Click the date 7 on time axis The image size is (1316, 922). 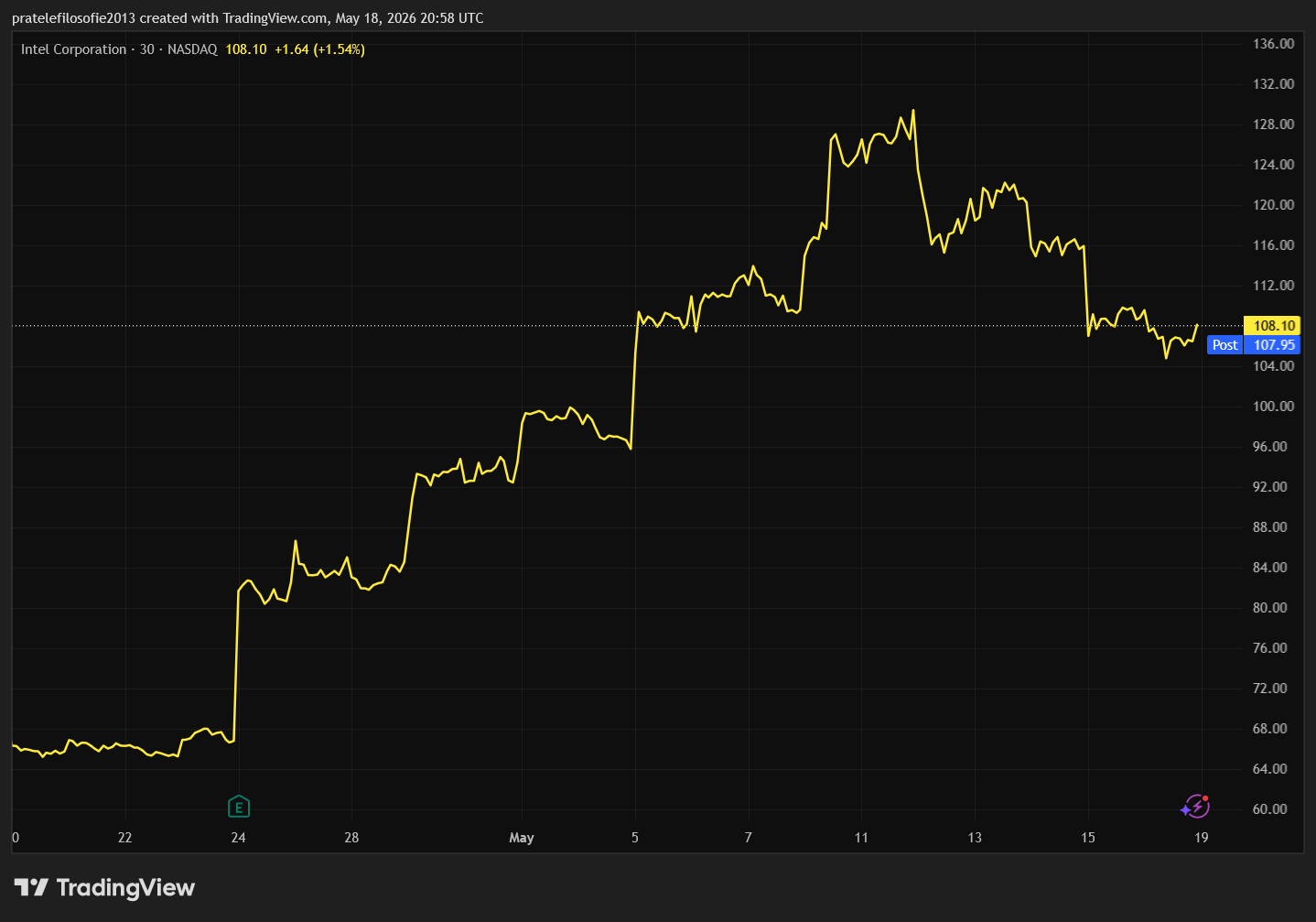point(749,838)
